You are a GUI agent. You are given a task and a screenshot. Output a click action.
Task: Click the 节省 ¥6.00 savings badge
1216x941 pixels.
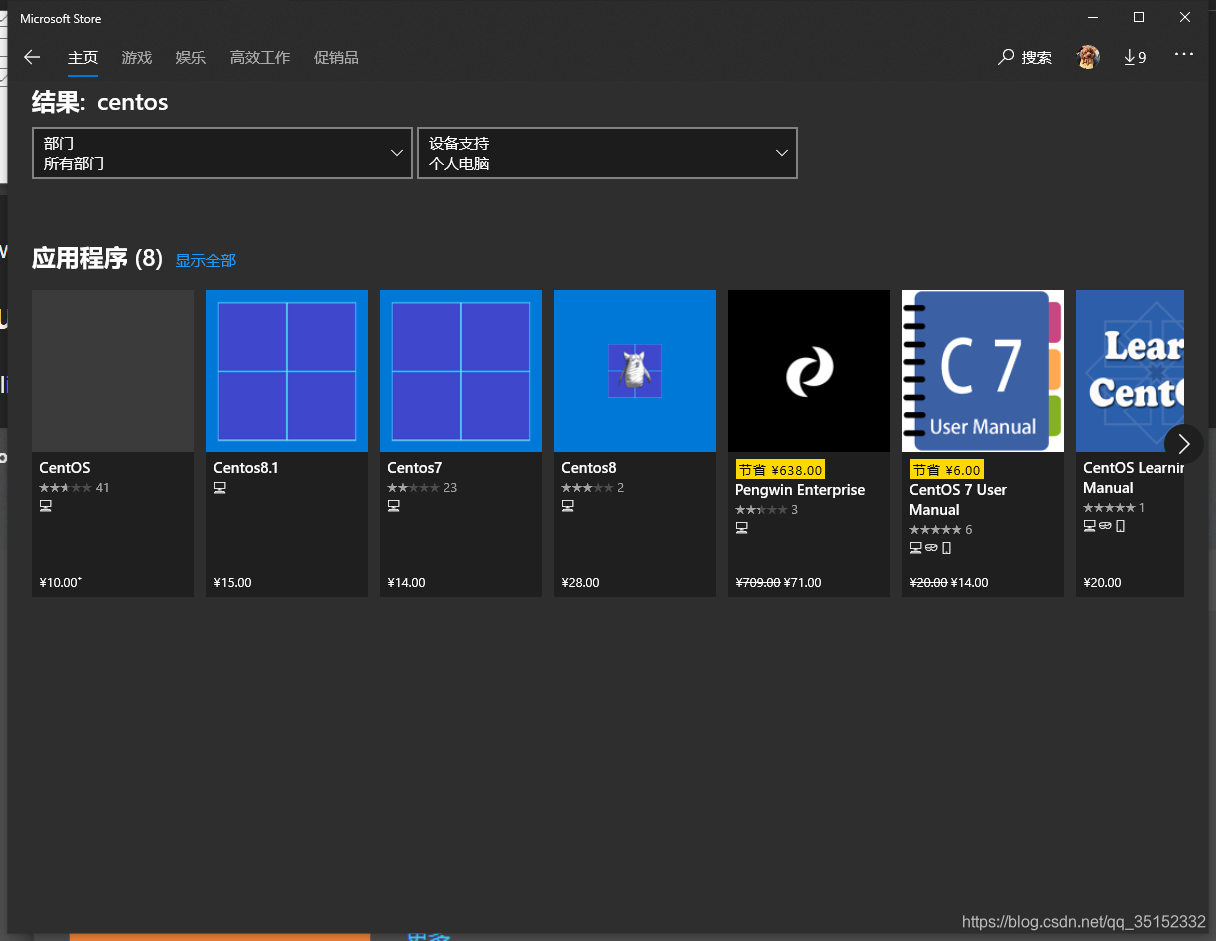(946, 470)
